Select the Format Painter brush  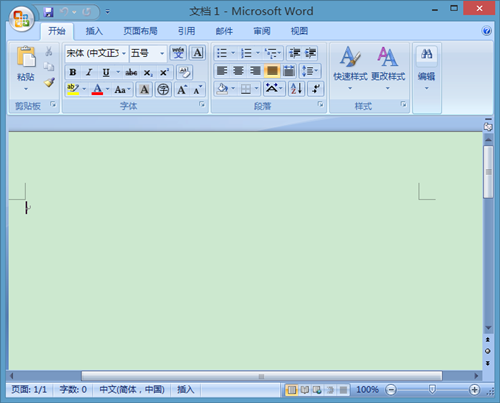tap(49, 82)
